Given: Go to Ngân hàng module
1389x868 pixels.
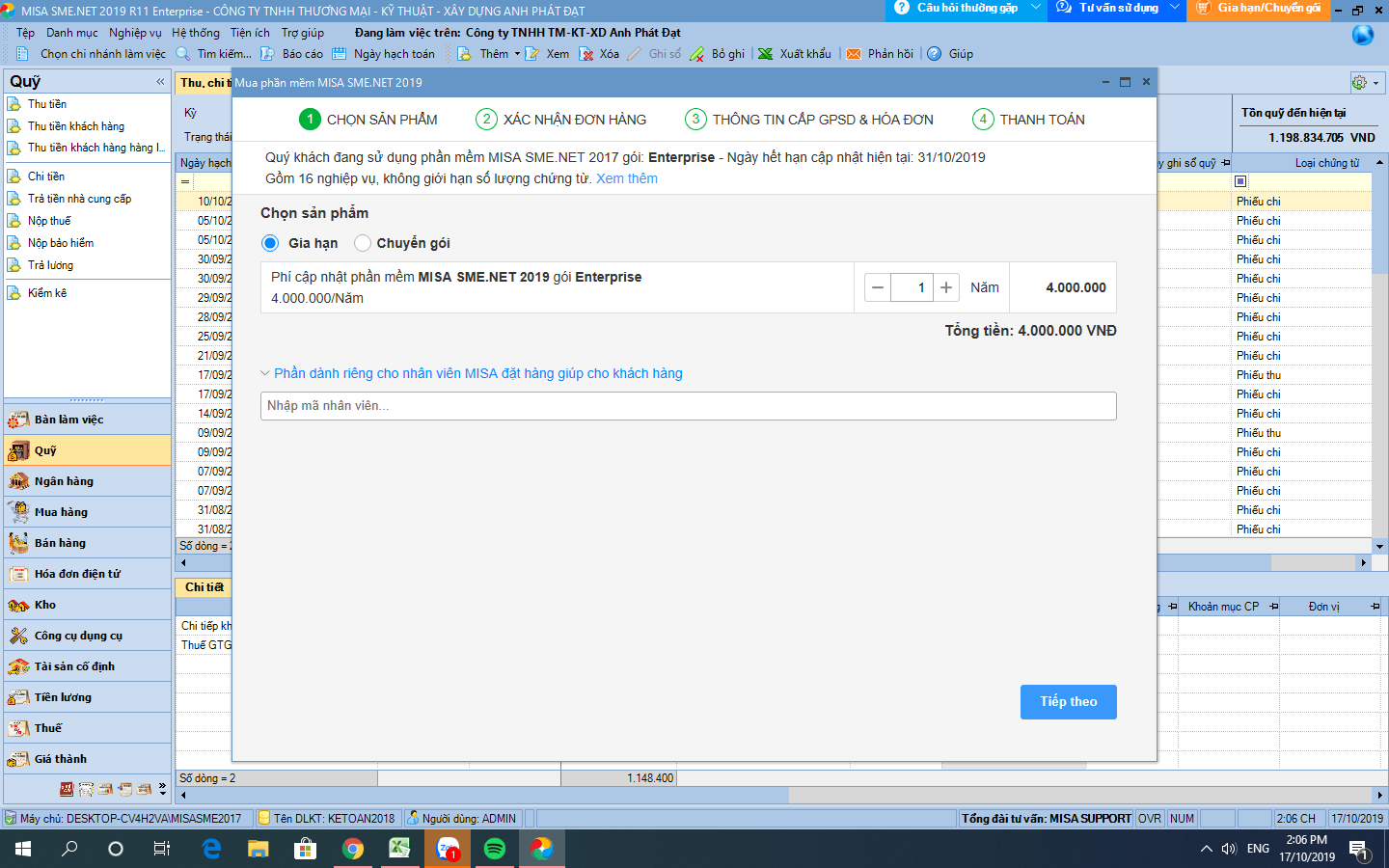Looking at the screenshot, I should tap(88, 481).
